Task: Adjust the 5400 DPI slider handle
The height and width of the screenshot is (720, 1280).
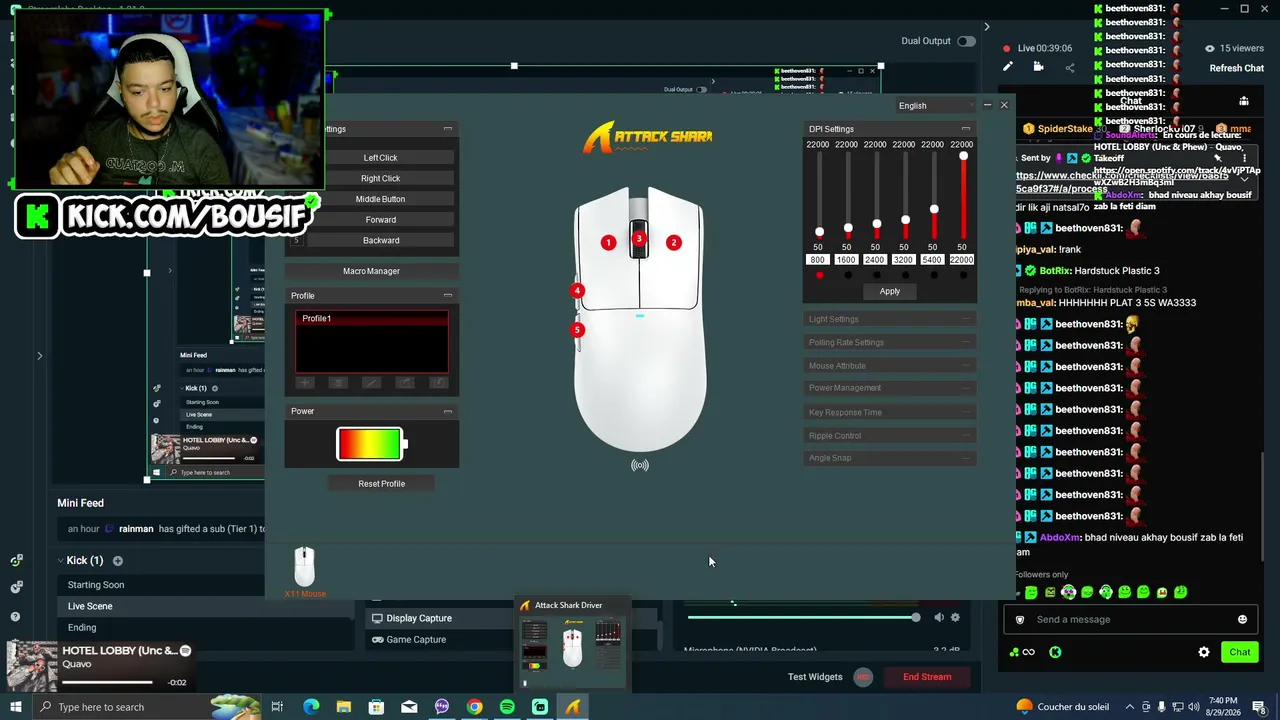Action: pyautogui.click(x=934, y=210)
